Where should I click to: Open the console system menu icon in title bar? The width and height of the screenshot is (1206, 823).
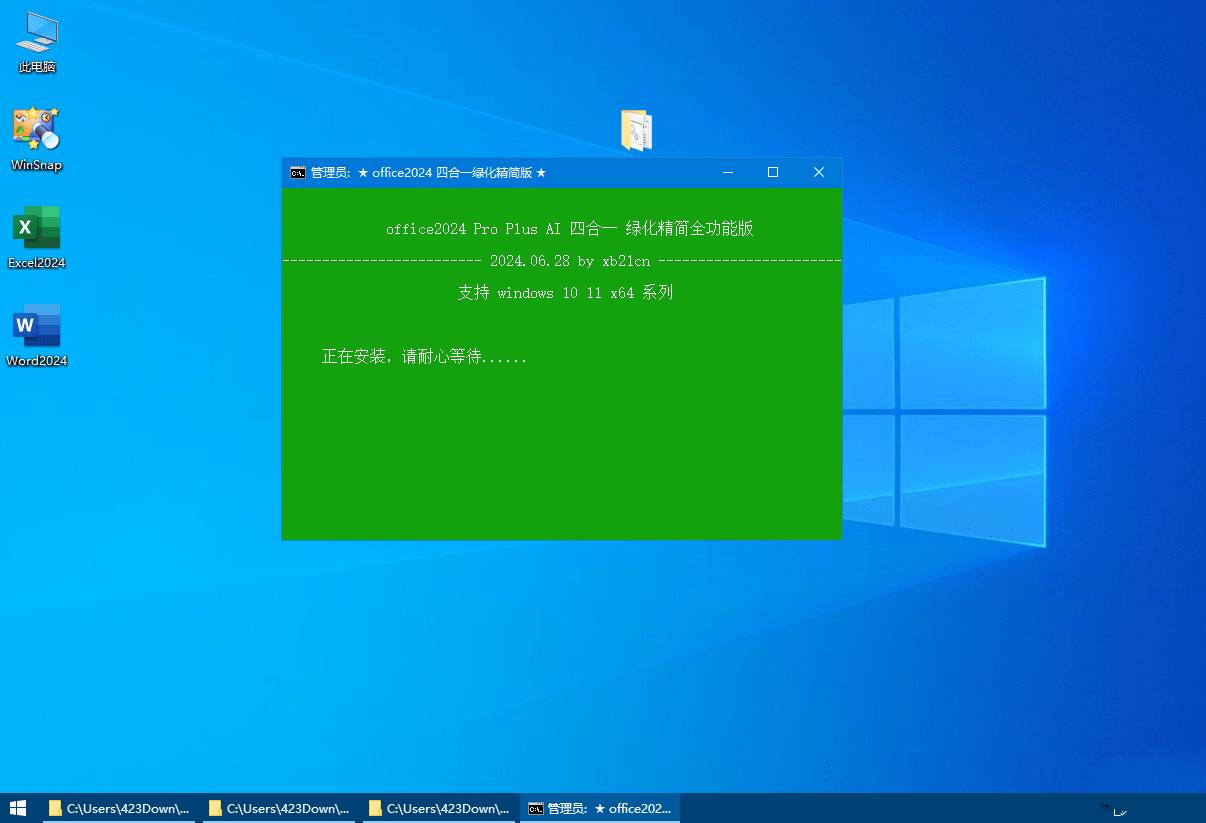click(x=297, y=172)
